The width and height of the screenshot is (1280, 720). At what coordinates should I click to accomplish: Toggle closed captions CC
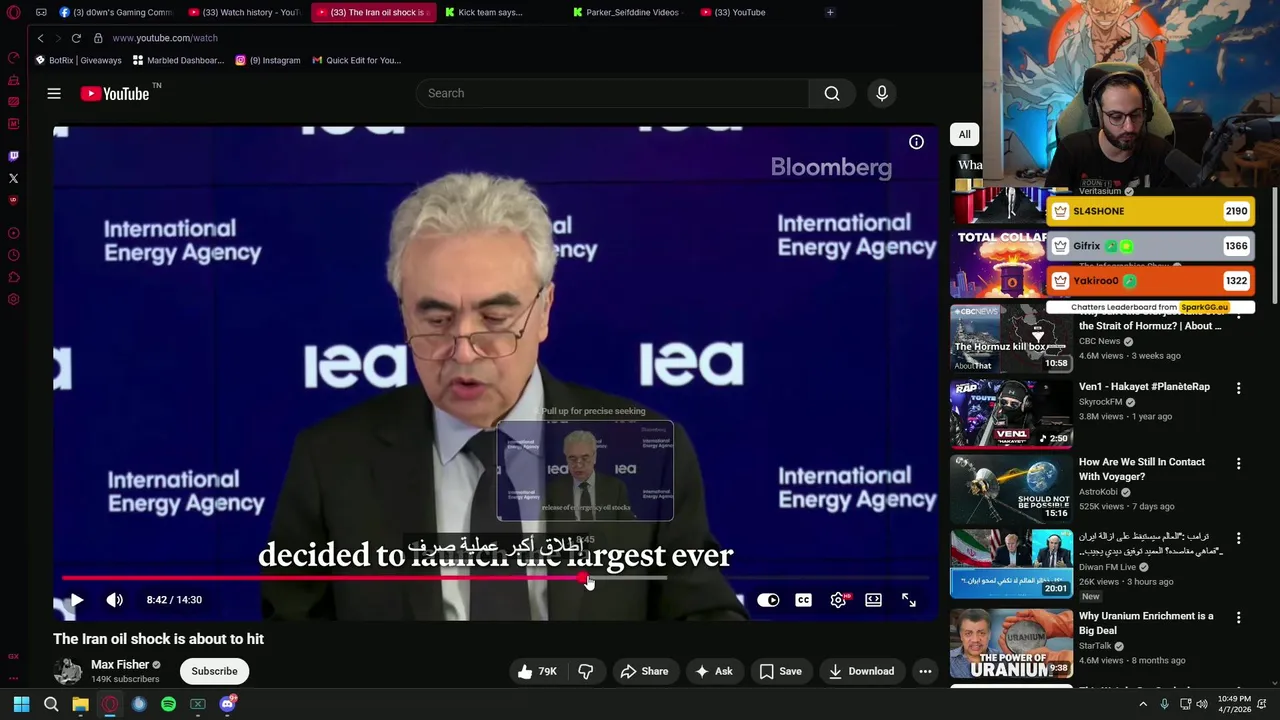click(803, 600)
